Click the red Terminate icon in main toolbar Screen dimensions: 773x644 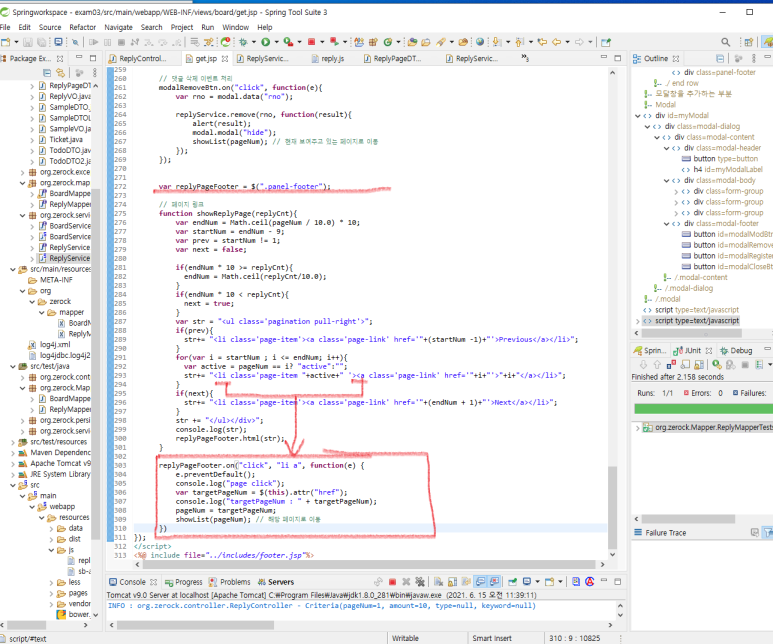click(312, 42)
